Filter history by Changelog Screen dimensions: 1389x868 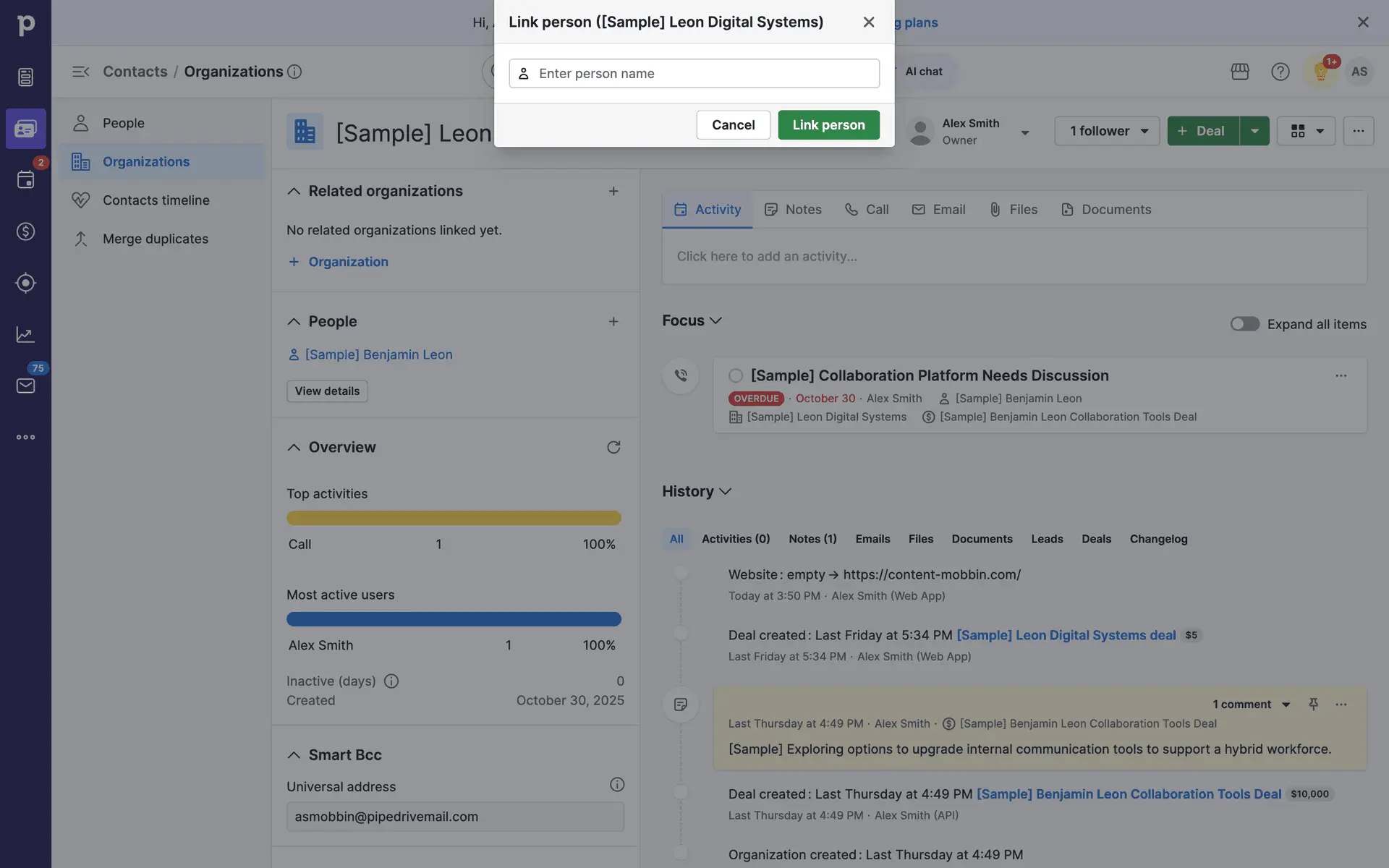coord(1158,539)
